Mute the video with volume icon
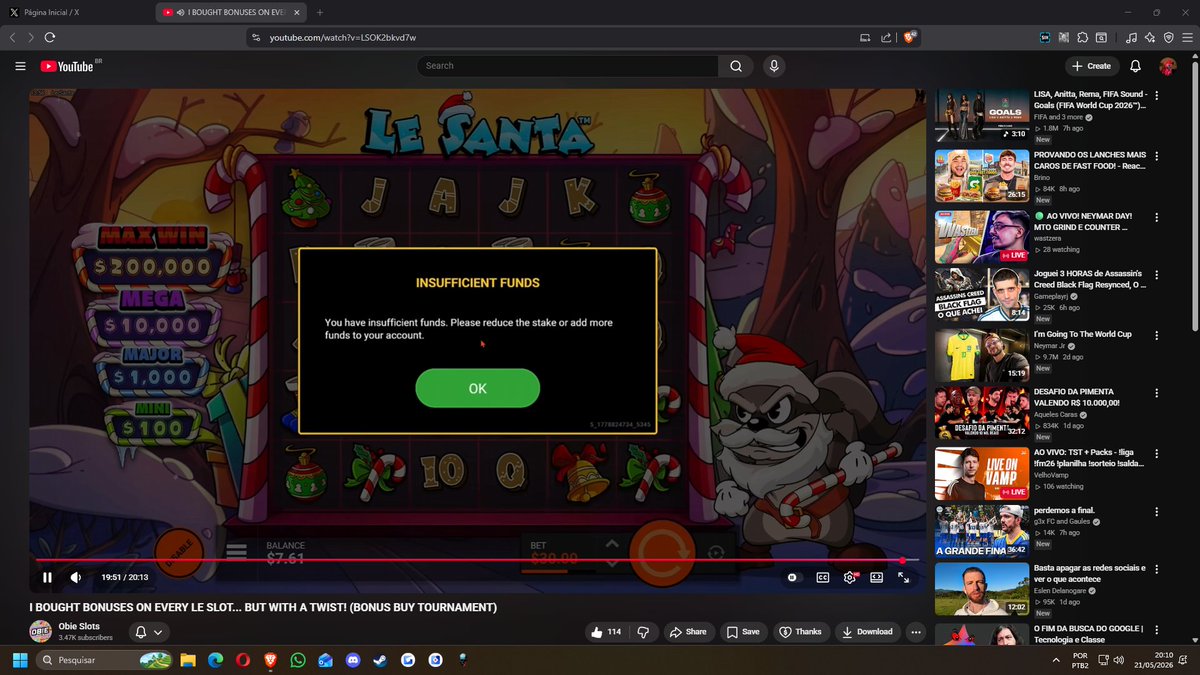The height and width of the screenshot is (675, 1200). (76, 577)
